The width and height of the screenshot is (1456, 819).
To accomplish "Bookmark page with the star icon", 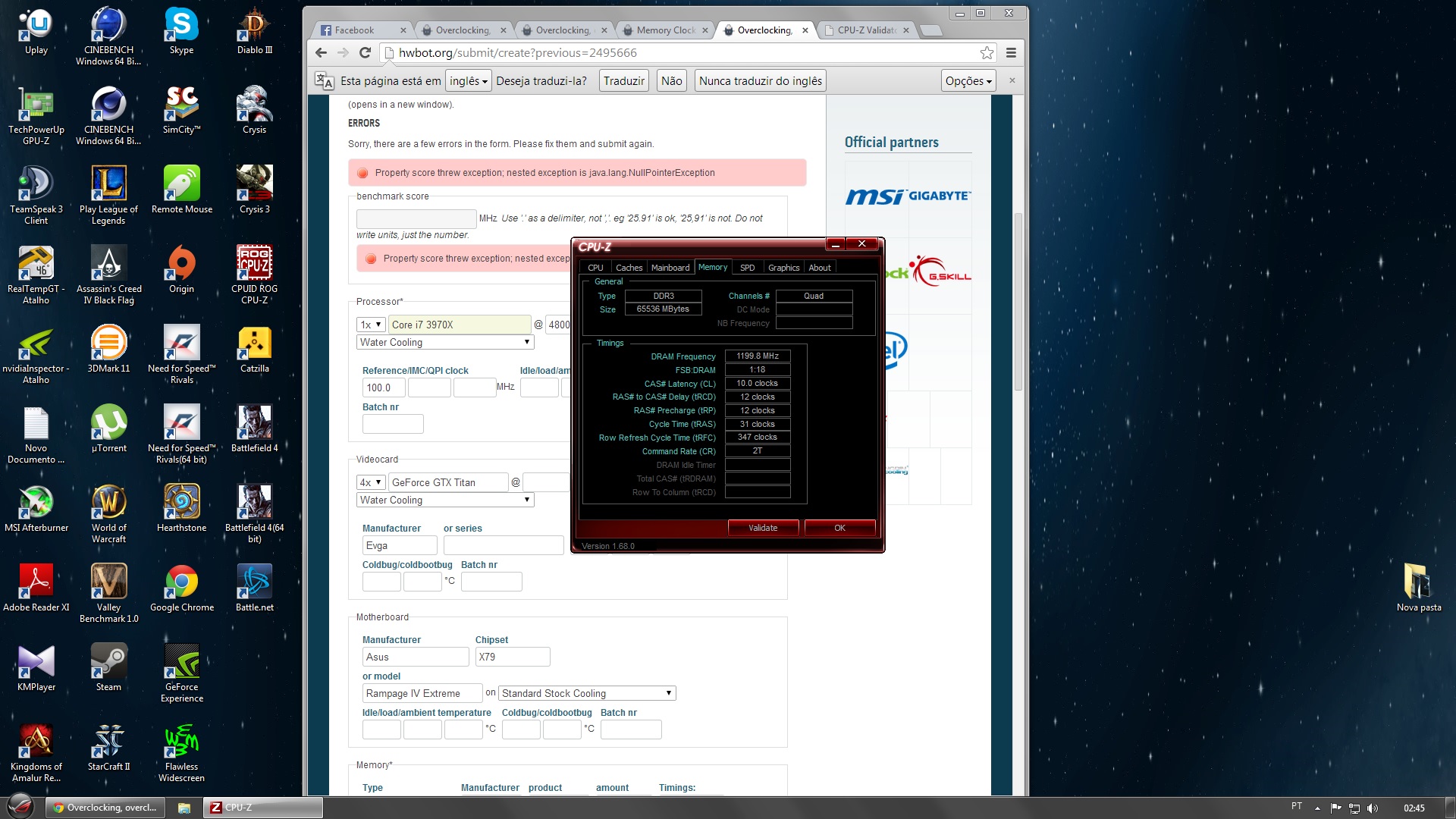I will point(987,53).
